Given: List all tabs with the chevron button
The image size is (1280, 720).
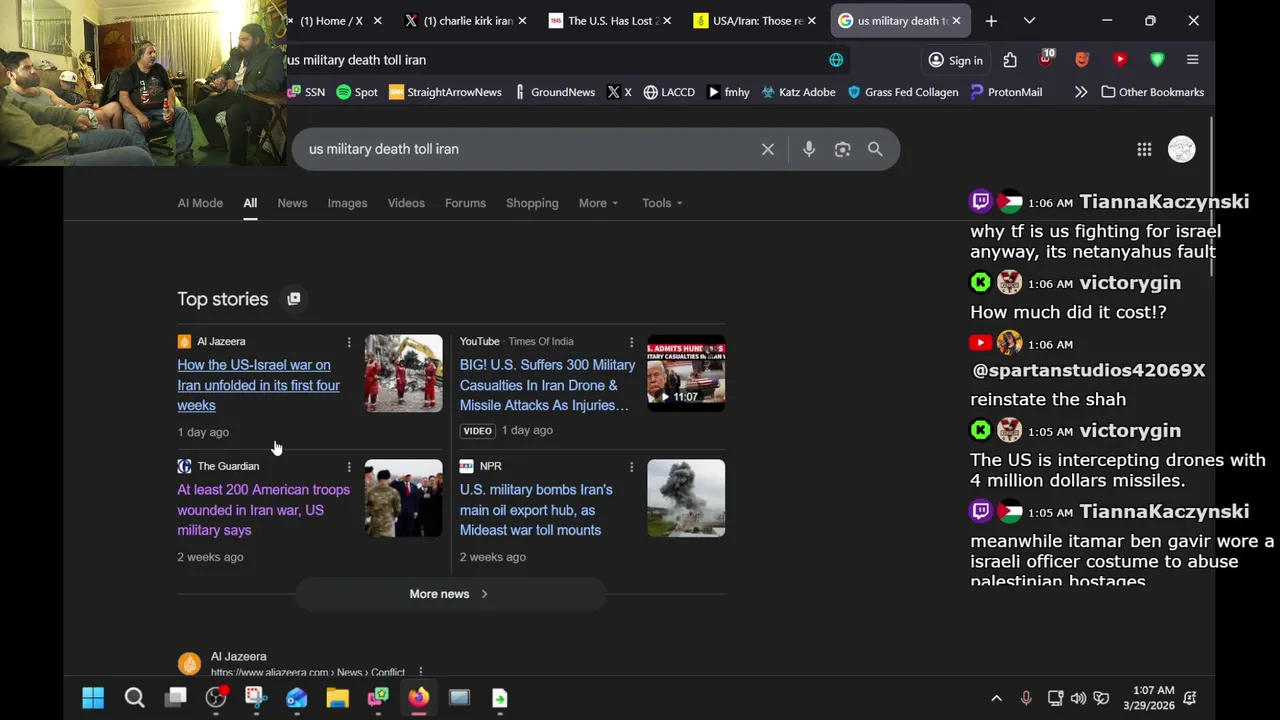Looking at the screenshot, I should click(x=1029, y=20).
